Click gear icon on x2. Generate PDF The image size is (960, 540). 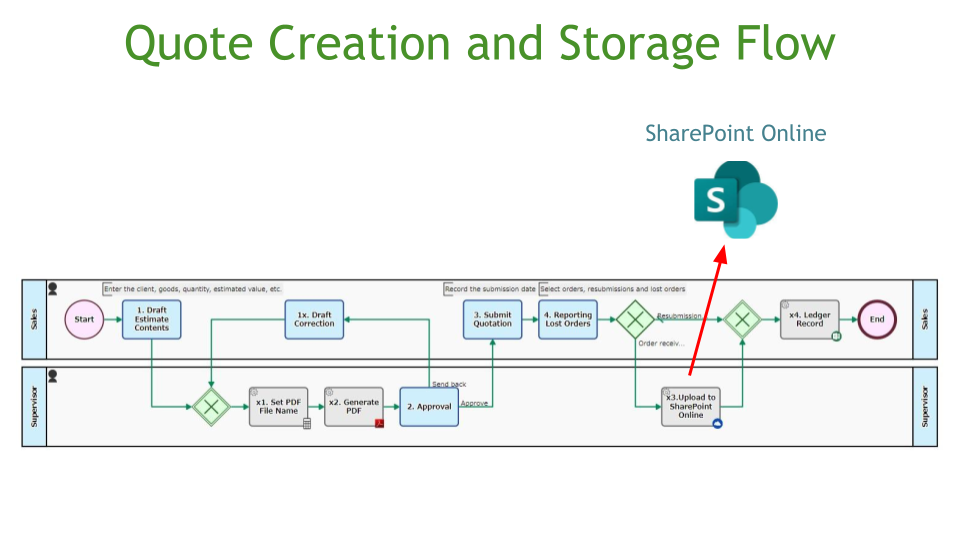(x=329, y=392)
